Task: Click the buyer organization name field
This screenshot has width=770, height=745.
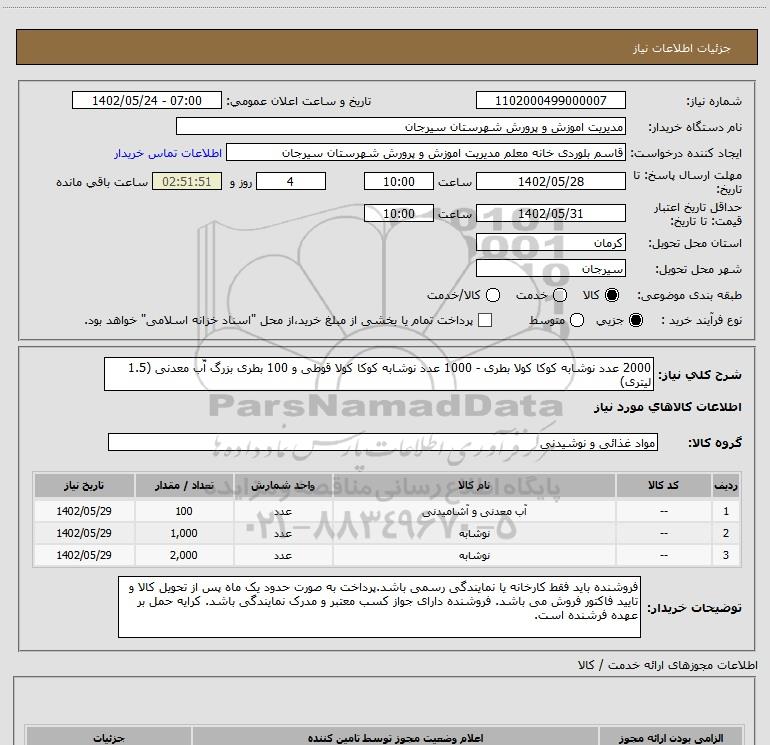Action: point(401,126)
